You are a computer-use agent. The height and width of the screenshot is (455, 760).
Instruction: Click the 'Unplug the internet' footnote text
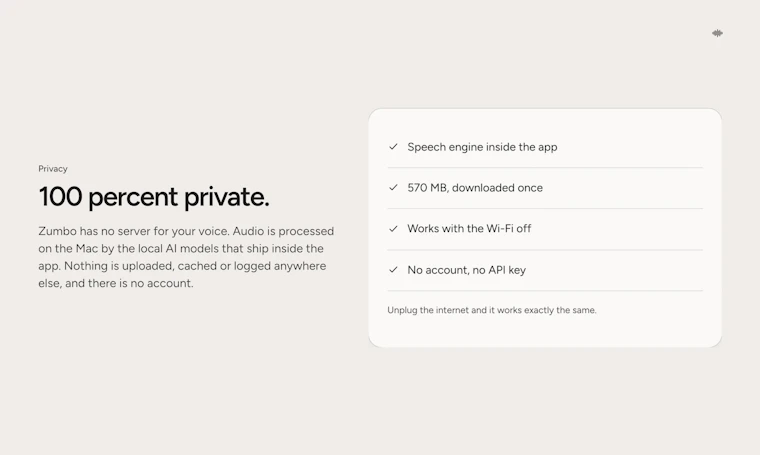[491, 310]
